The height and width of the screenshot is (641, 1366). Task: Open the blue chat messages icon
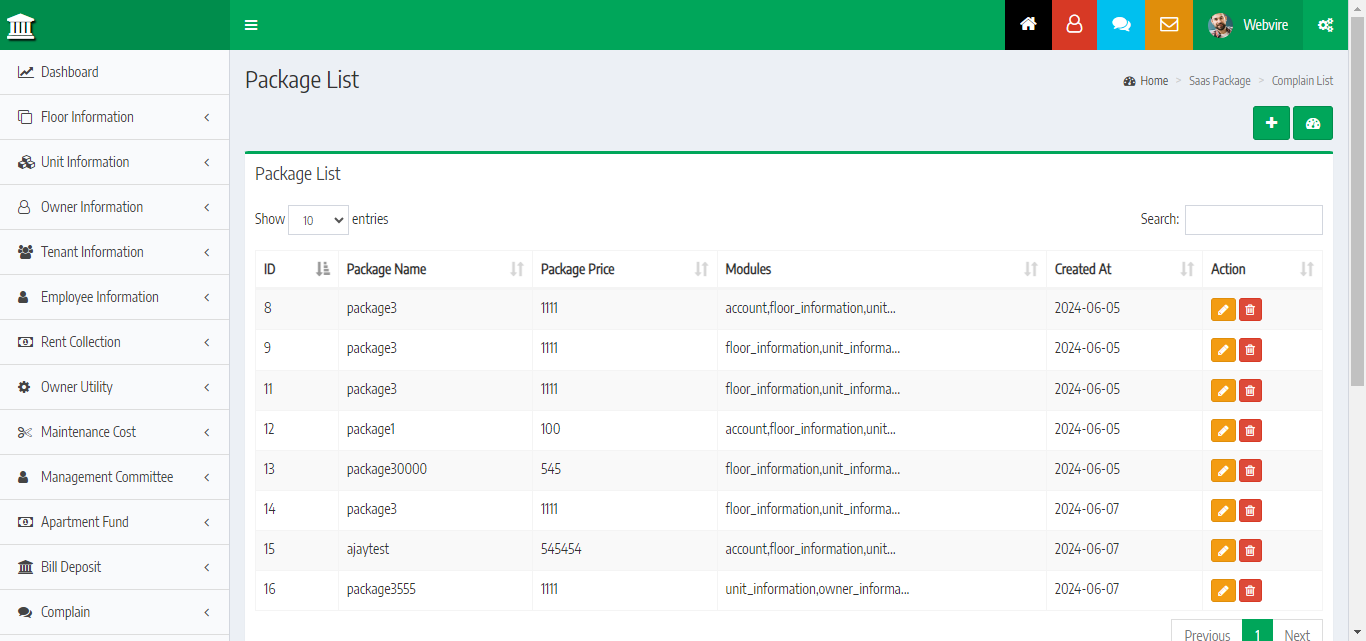1121,25
